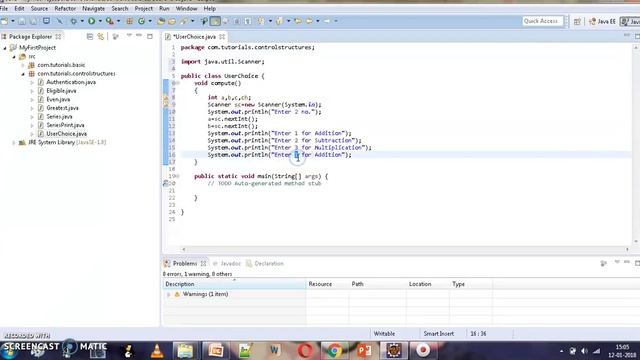Collapse the com.tutorials.controlstructures package
Screen dimensions: 640x360
pyautogui.click(x=23, y=73)
